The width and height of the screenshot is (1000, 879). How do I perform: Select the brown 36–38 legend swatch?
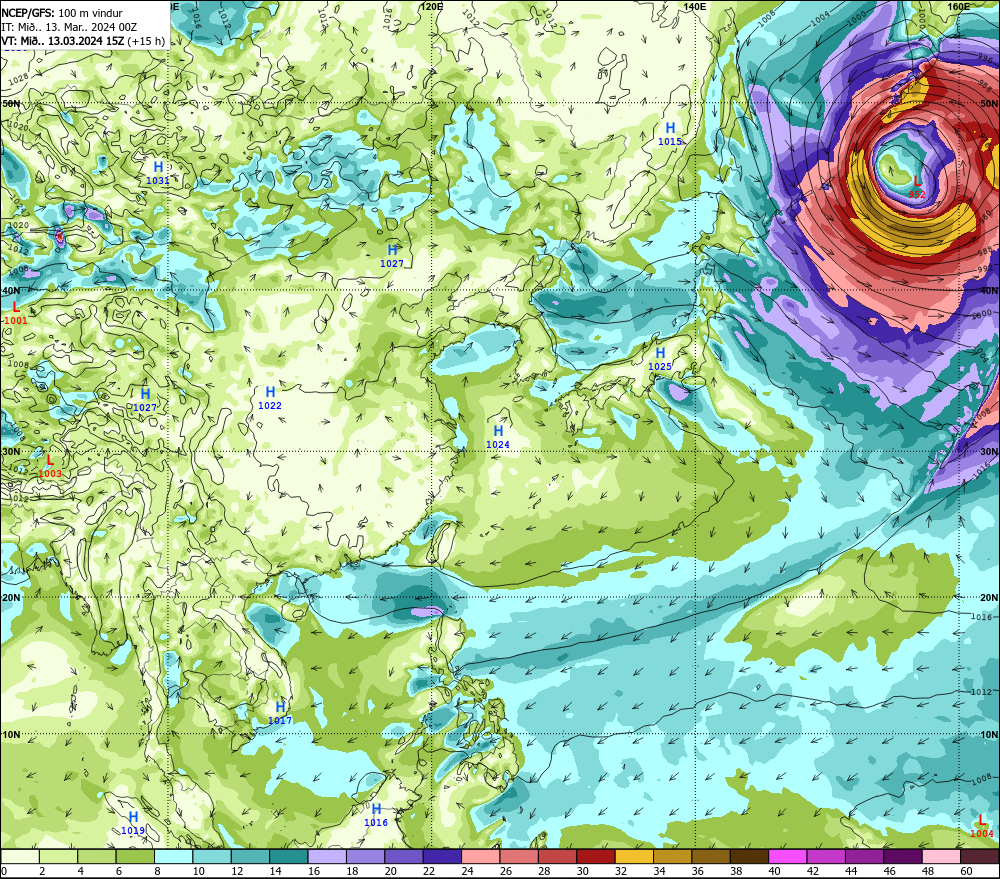(x=711, y=856)
